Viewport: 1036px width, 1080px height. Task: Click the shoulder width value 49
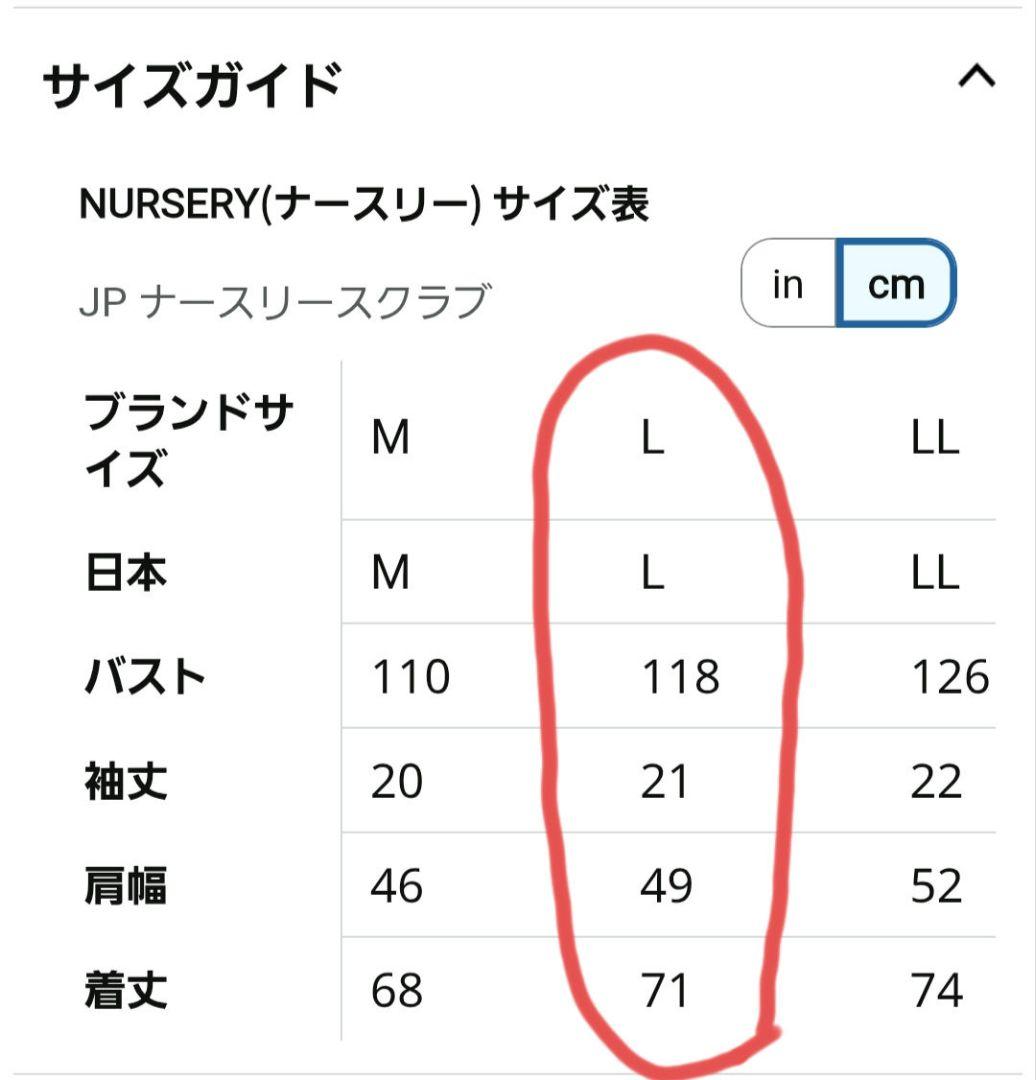click(666, 886)
